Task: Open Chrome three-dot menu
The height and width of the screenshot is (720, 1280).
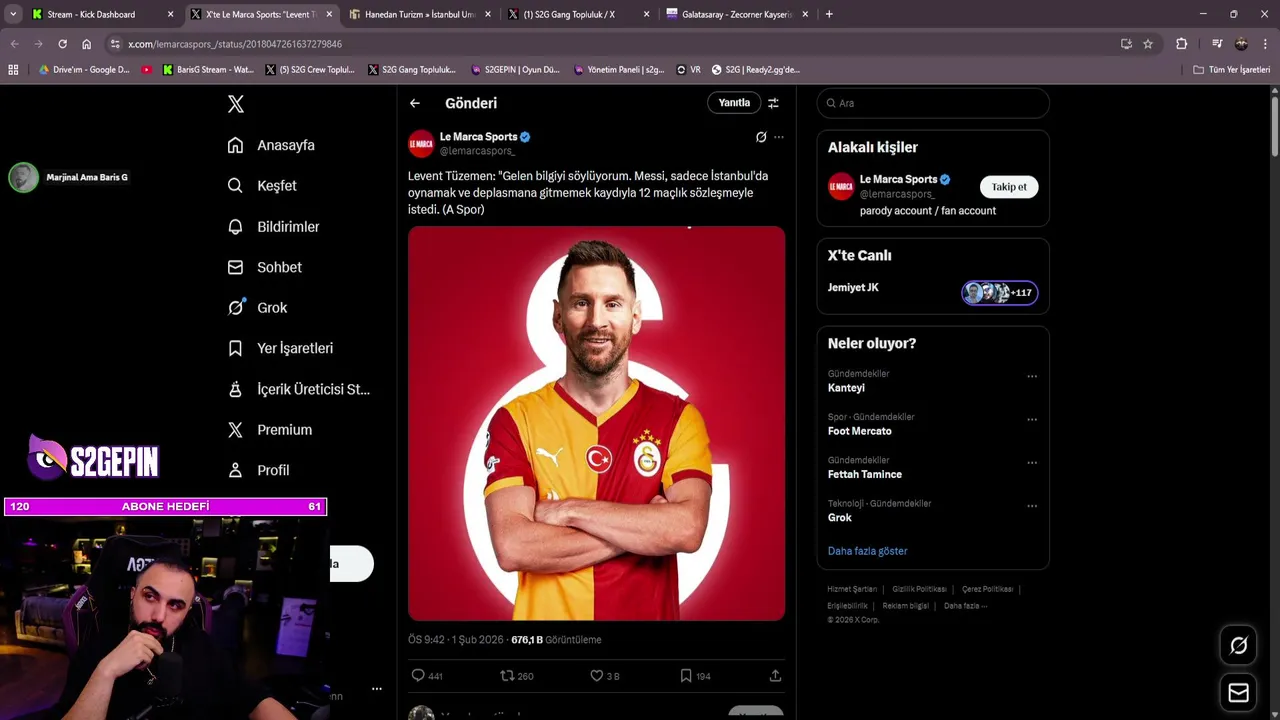Action: click(x=1265, y=44)
